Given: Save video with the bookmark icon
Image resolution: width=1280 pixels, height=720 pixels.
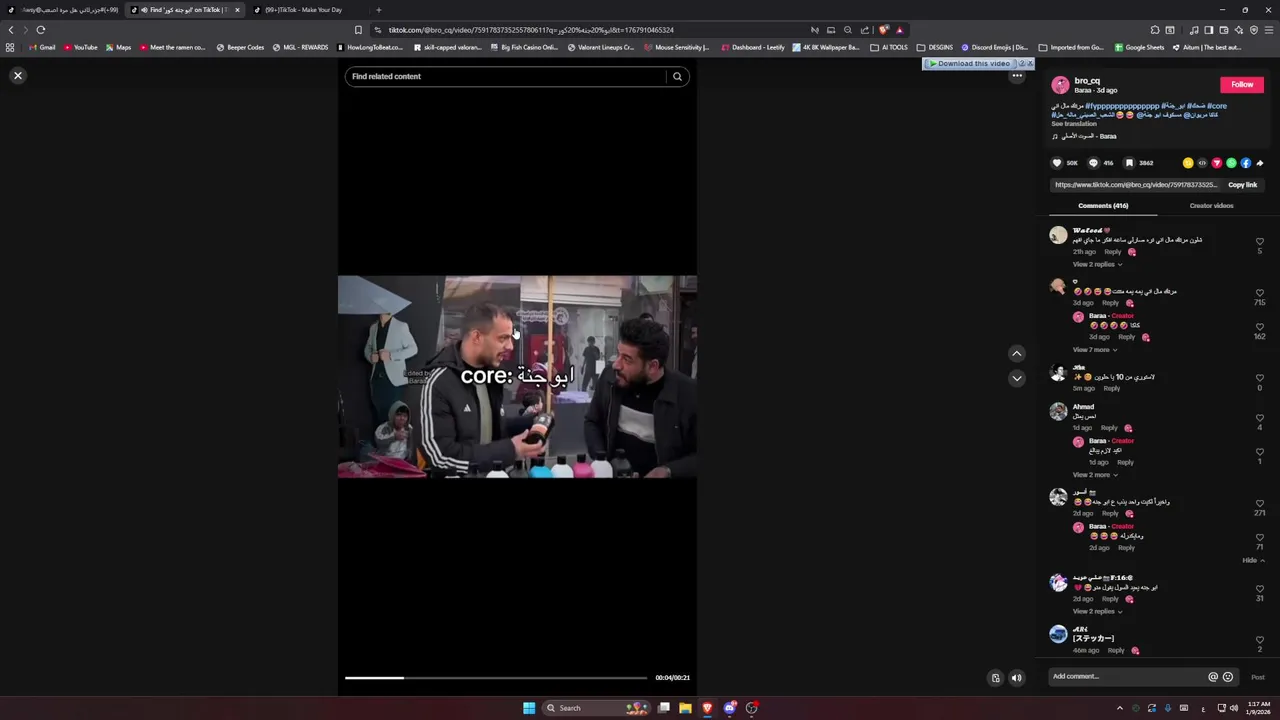Looking at the screenshot, I should point(1129,163).
